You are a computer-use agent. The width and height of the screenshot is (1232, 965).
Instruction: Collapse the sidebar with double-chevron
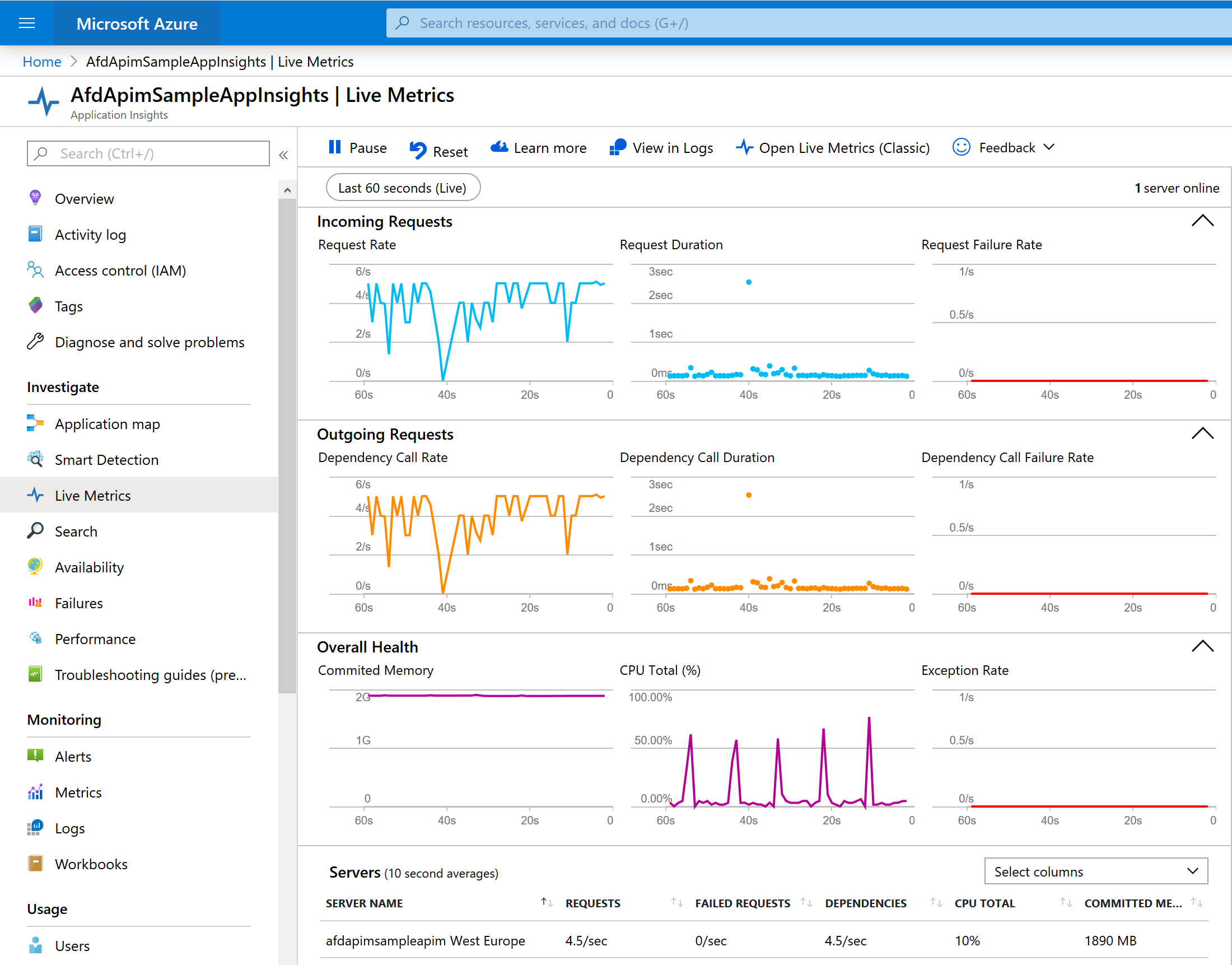point(283,155)
